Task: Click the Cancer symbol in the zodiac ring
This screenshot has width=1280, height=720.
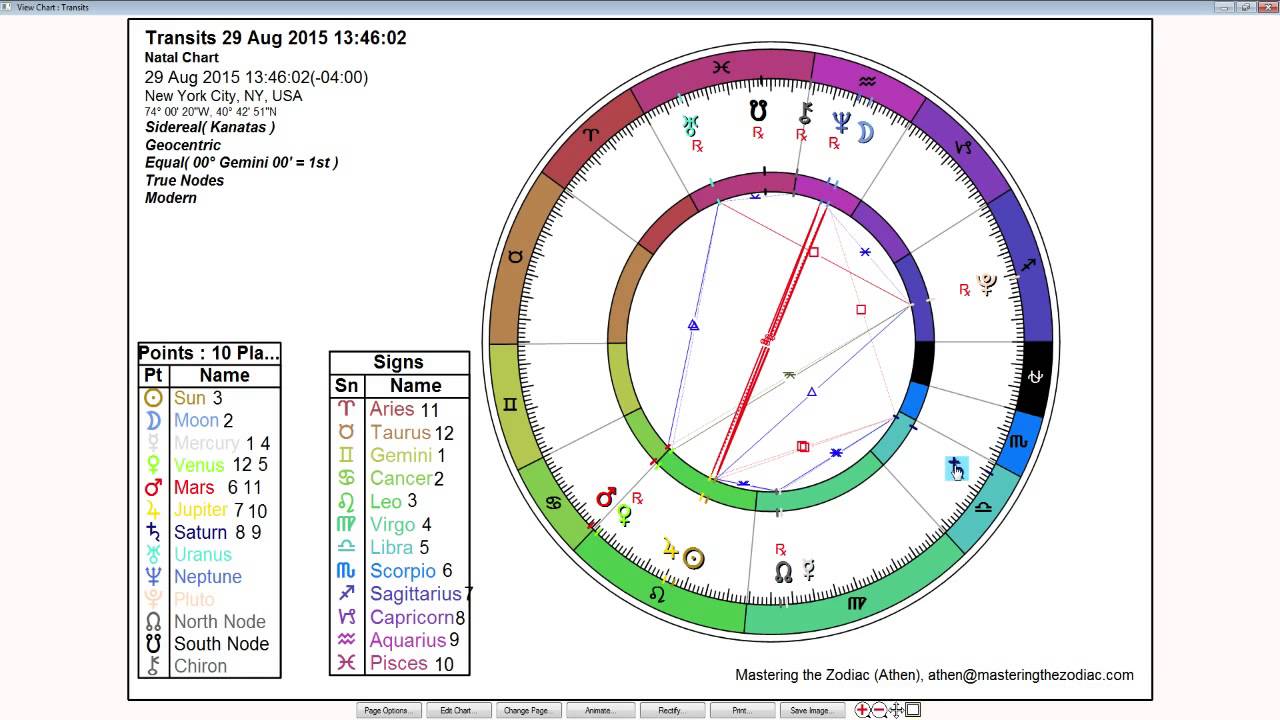Action: click(552, 503)
